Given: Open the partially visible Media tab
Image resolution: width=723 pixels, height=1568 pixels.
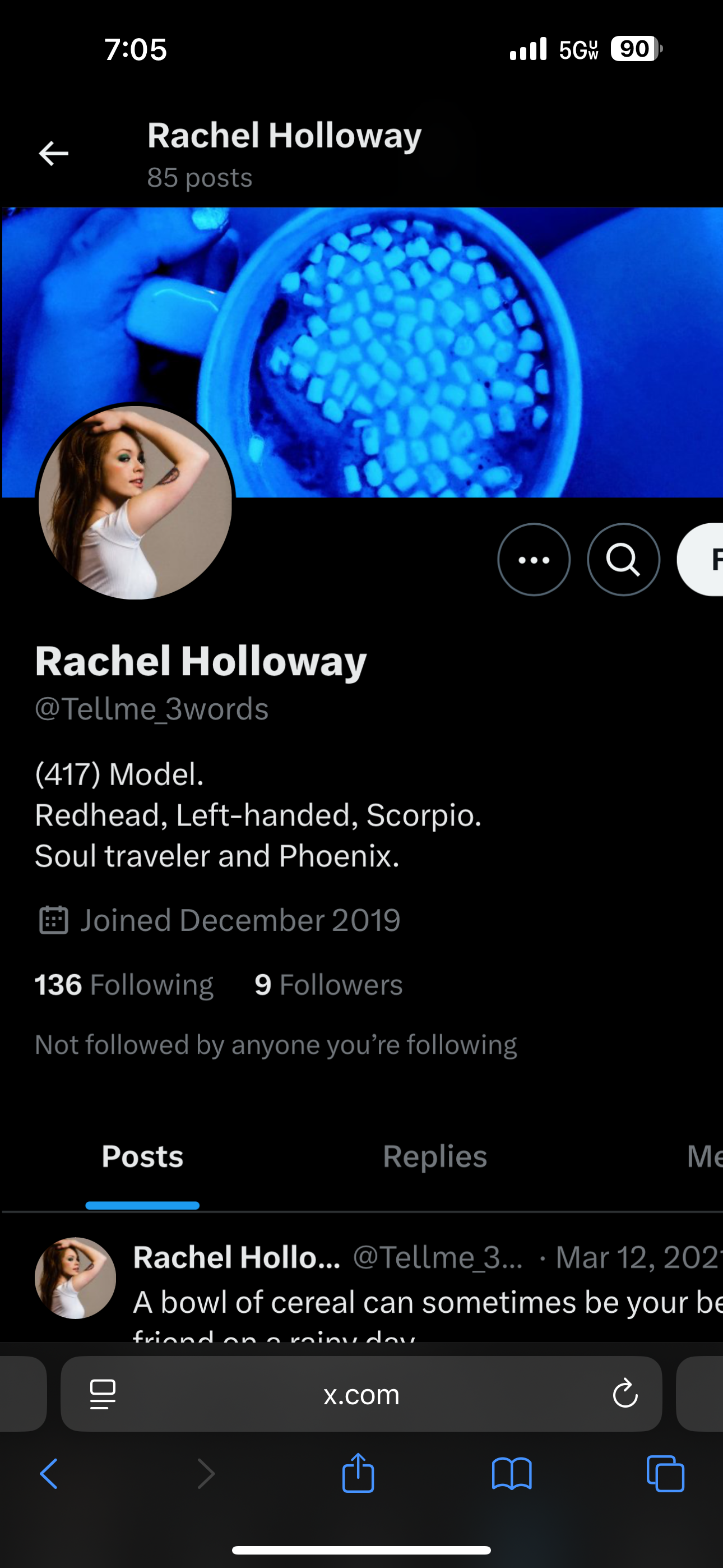Looking at the screenshot, I should [x=704, y=1156].
